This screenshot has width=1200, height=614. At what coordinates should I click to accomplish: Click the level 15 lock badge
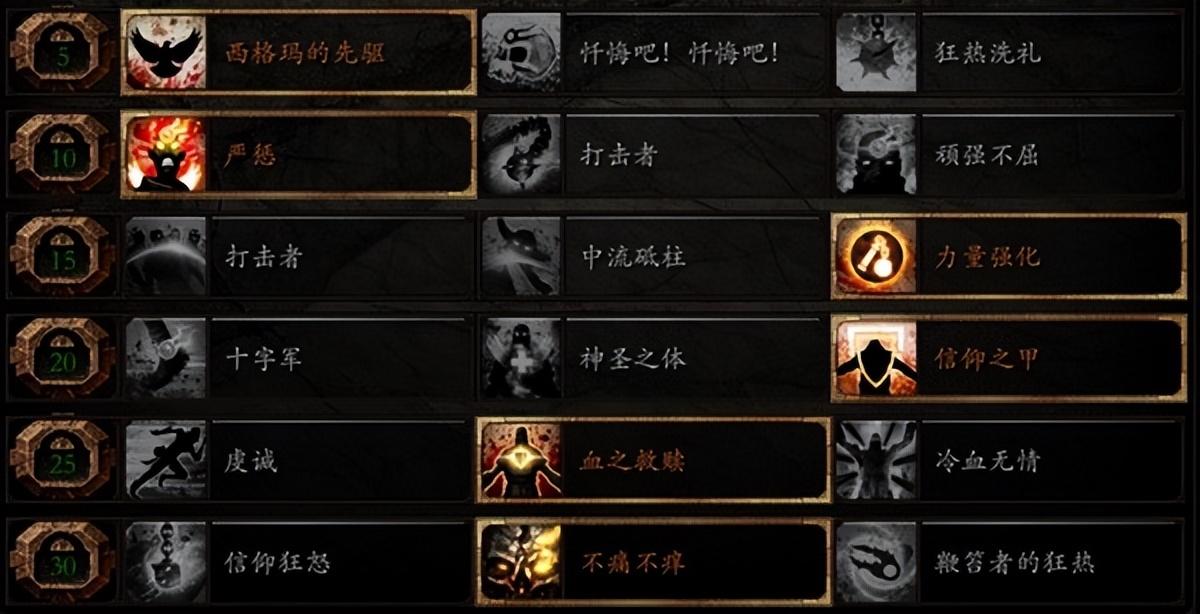pyautogui.click(x=62, y=256)
